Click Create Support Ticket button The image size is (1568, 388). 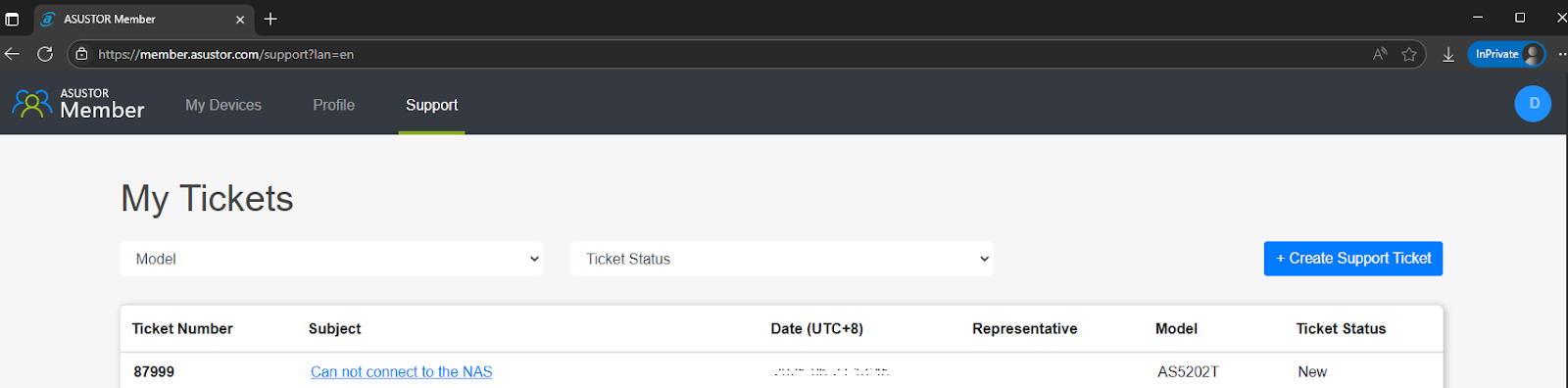coord(1353,259)
